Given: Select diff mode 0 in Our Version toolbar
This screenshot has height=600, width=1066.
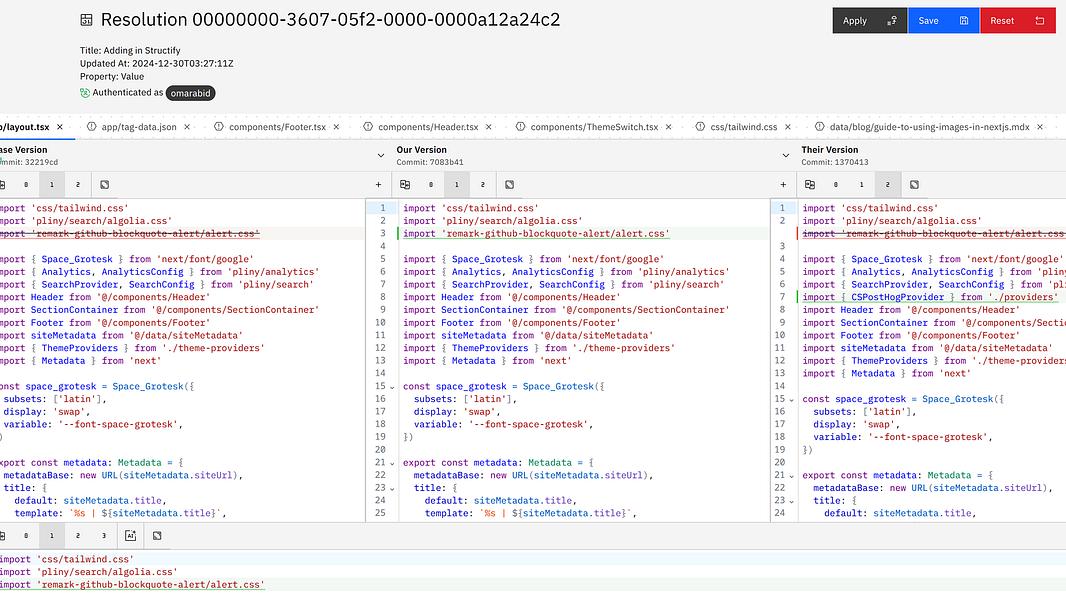Looking at the screenshot, I should pos(431,185).
